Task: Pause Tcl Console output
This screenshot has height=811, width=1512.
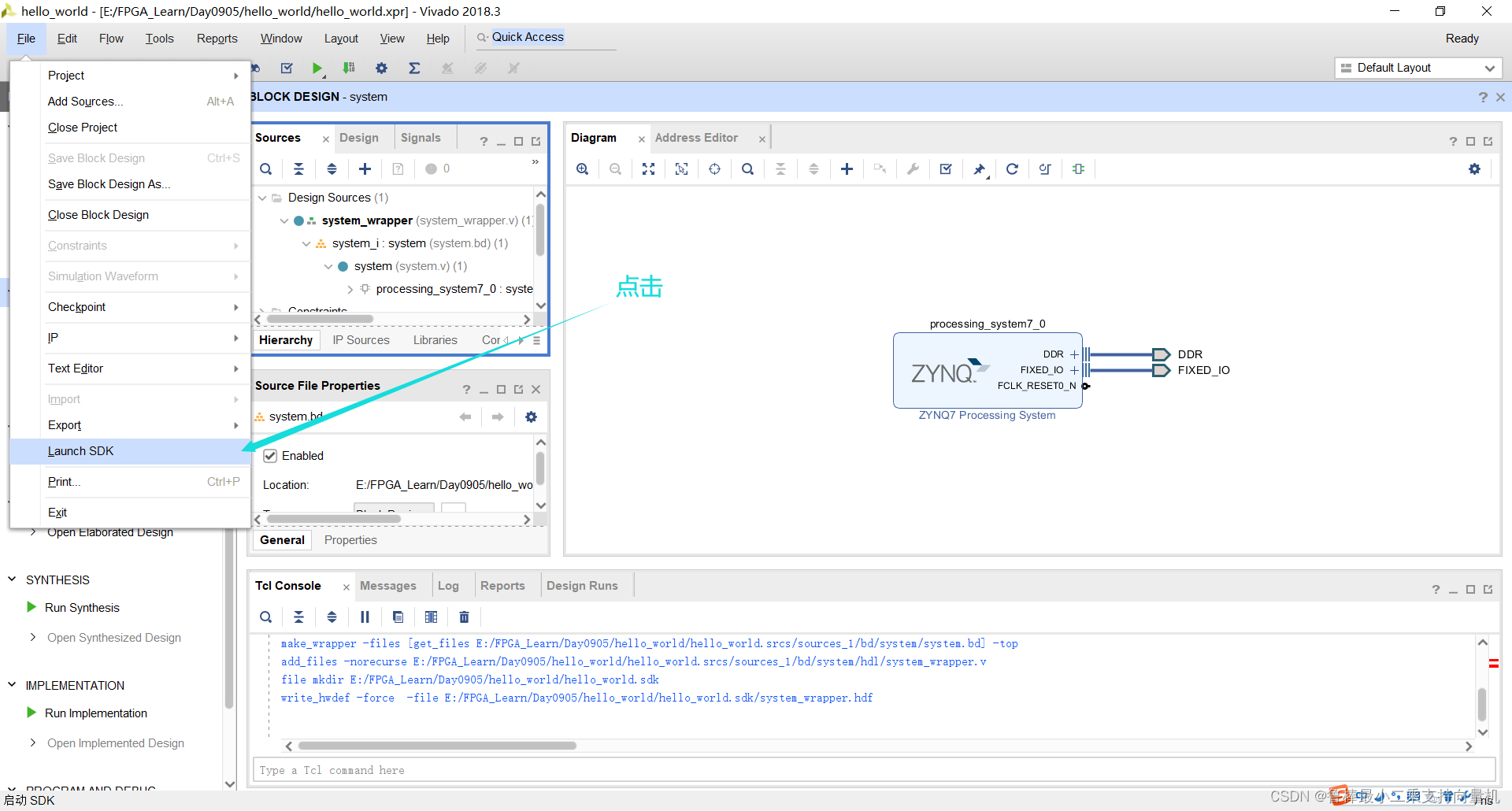Action: (x=365, y=617)
